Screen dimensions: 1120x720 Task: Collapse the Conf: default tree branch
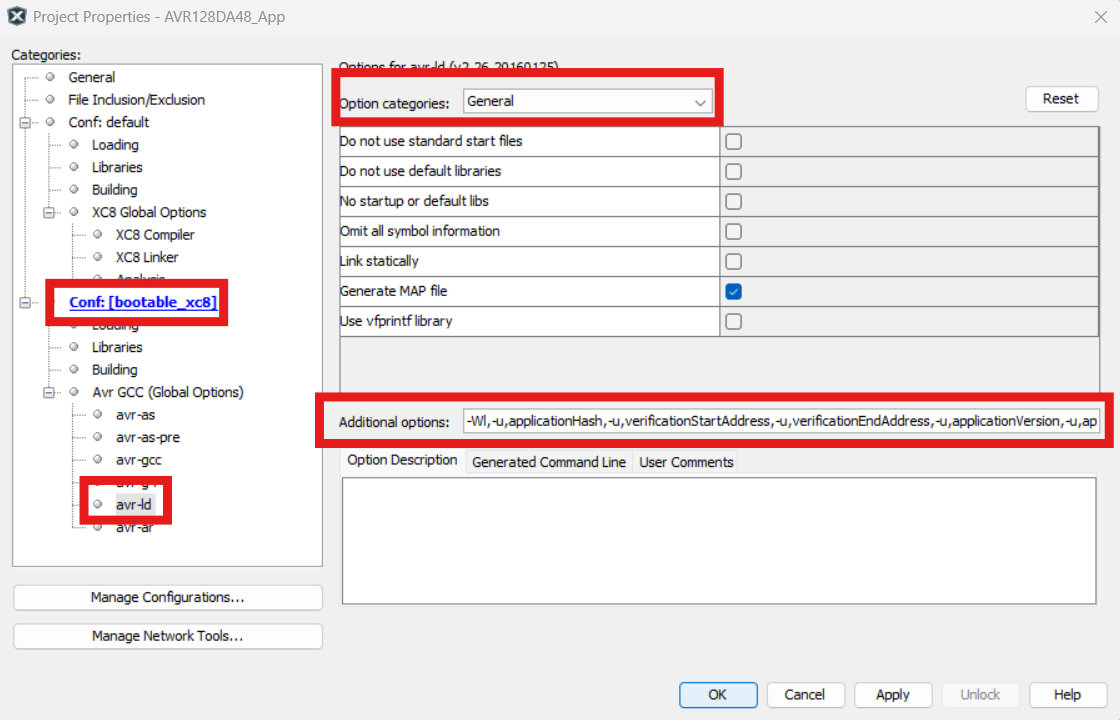[x=24, y=123]
